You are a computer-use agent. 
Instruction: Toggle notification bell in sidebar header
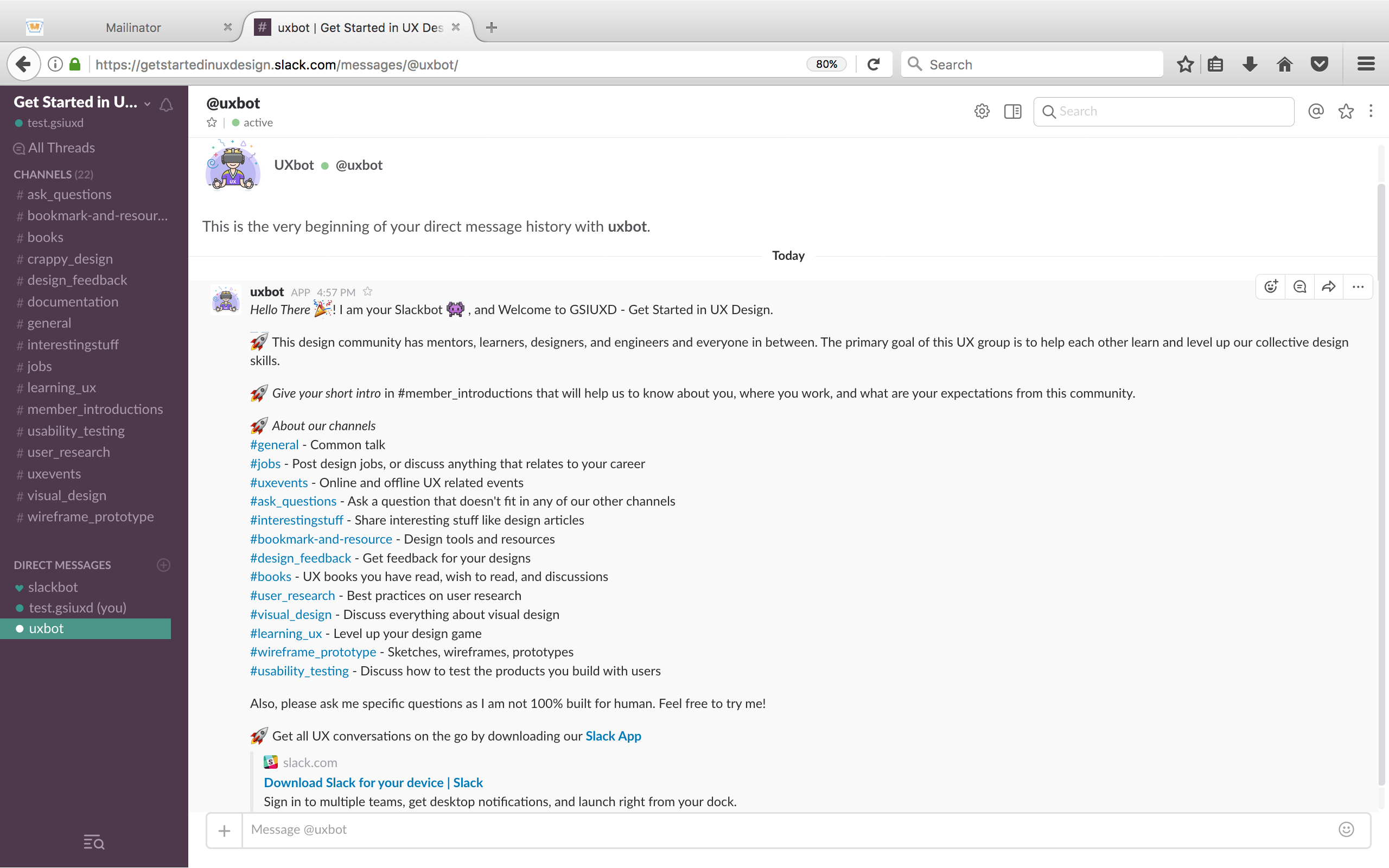pyautogui.click(x=166, y=105)
